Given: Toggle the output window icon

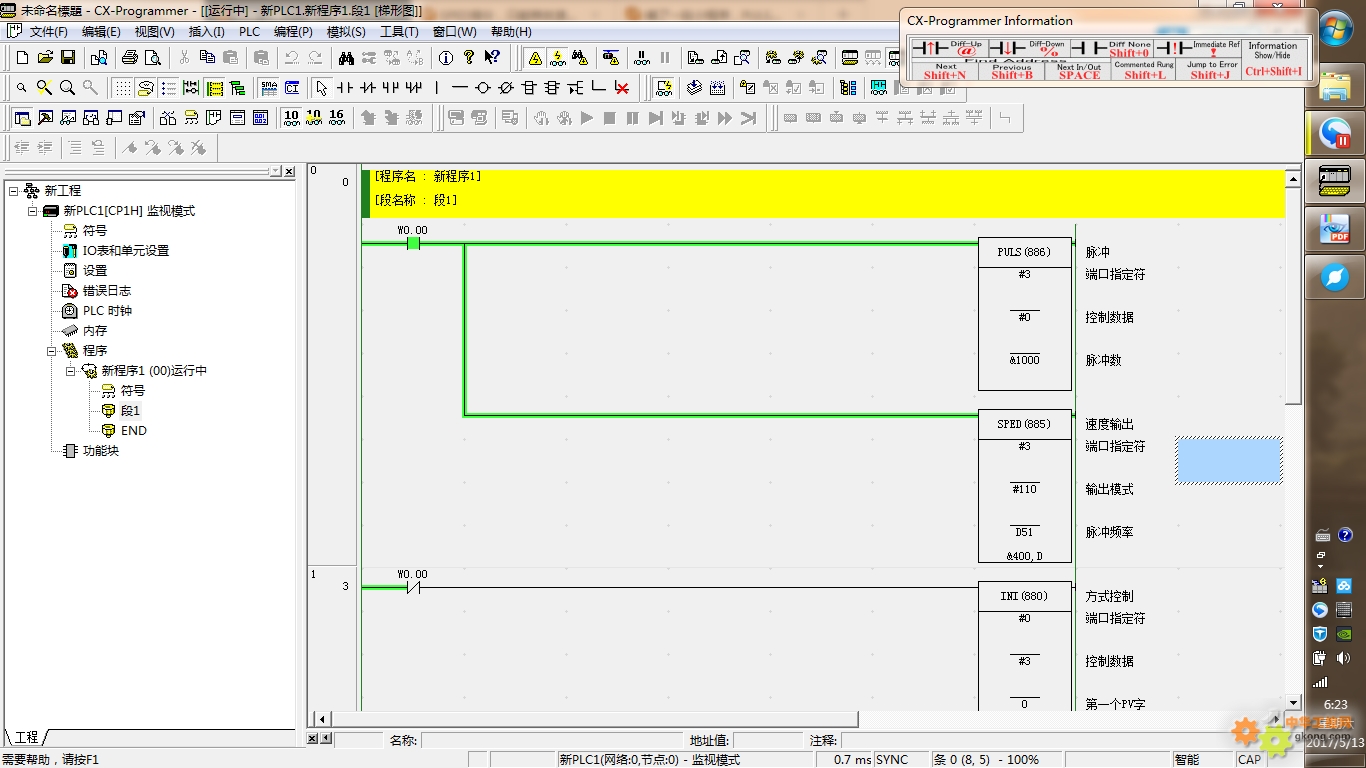Looking at the screenshot, I should click(45, 118).
